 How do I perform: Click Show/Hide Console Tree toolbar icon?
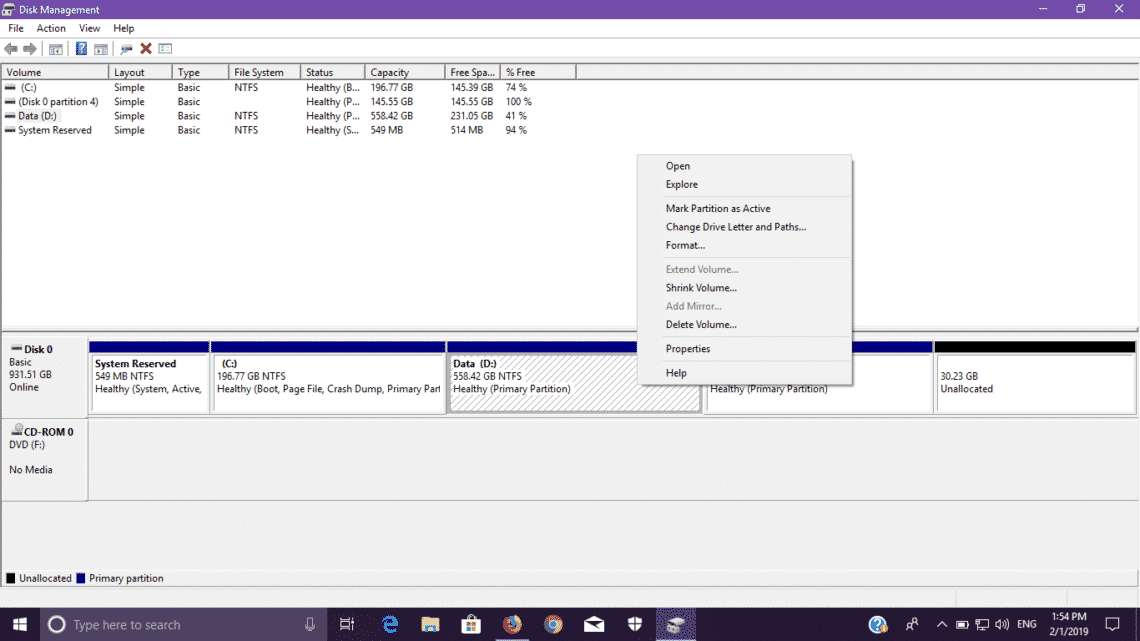coord(56,49)
